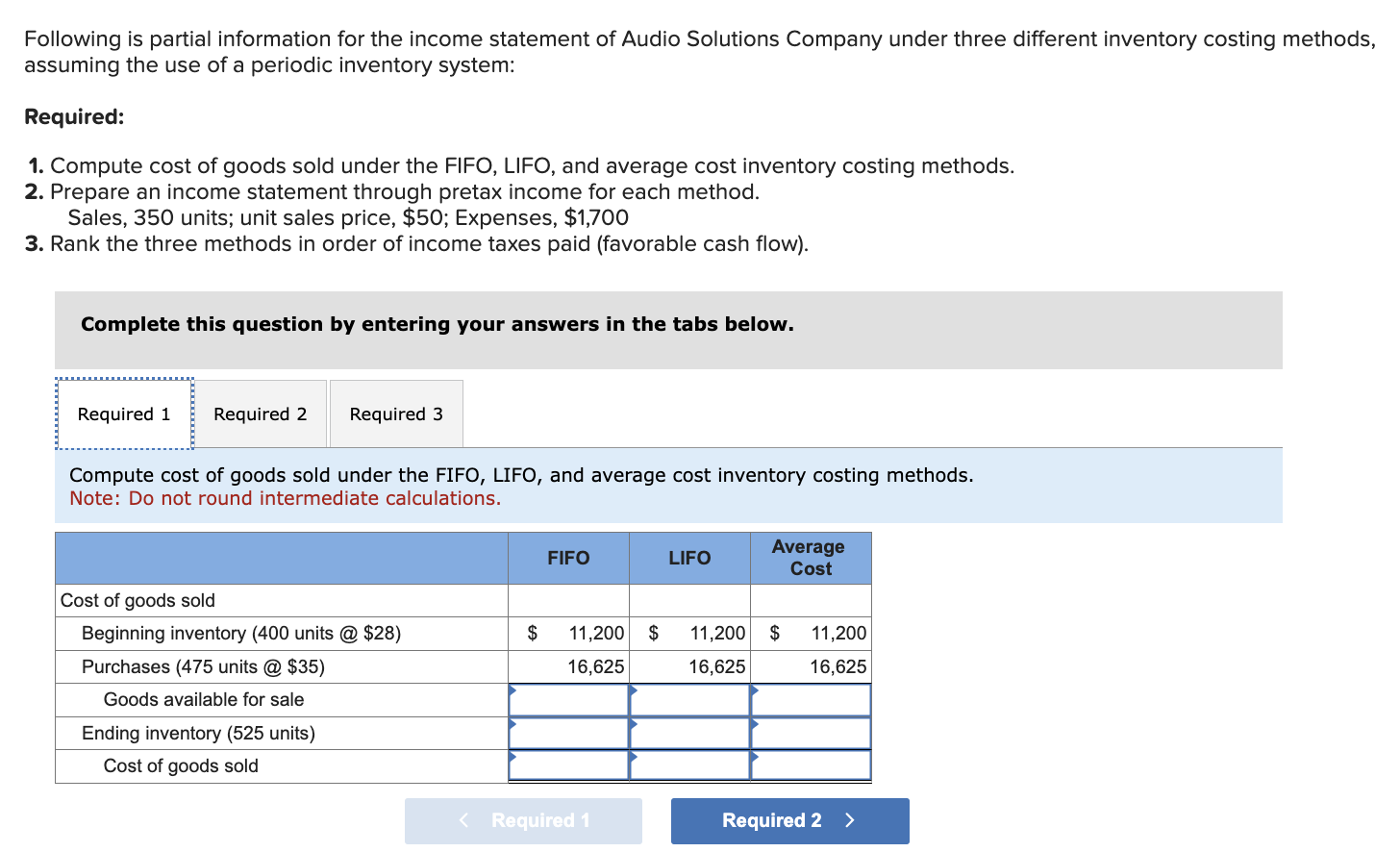Select LIFO Cost of goods sold field
Screen dimensions: 1400x852
[689, 765]
